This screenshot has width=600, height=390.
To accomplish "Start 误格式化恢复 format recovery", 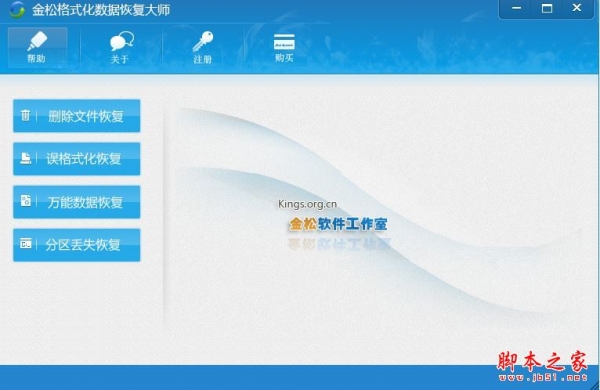I will [x=77, y=159].
